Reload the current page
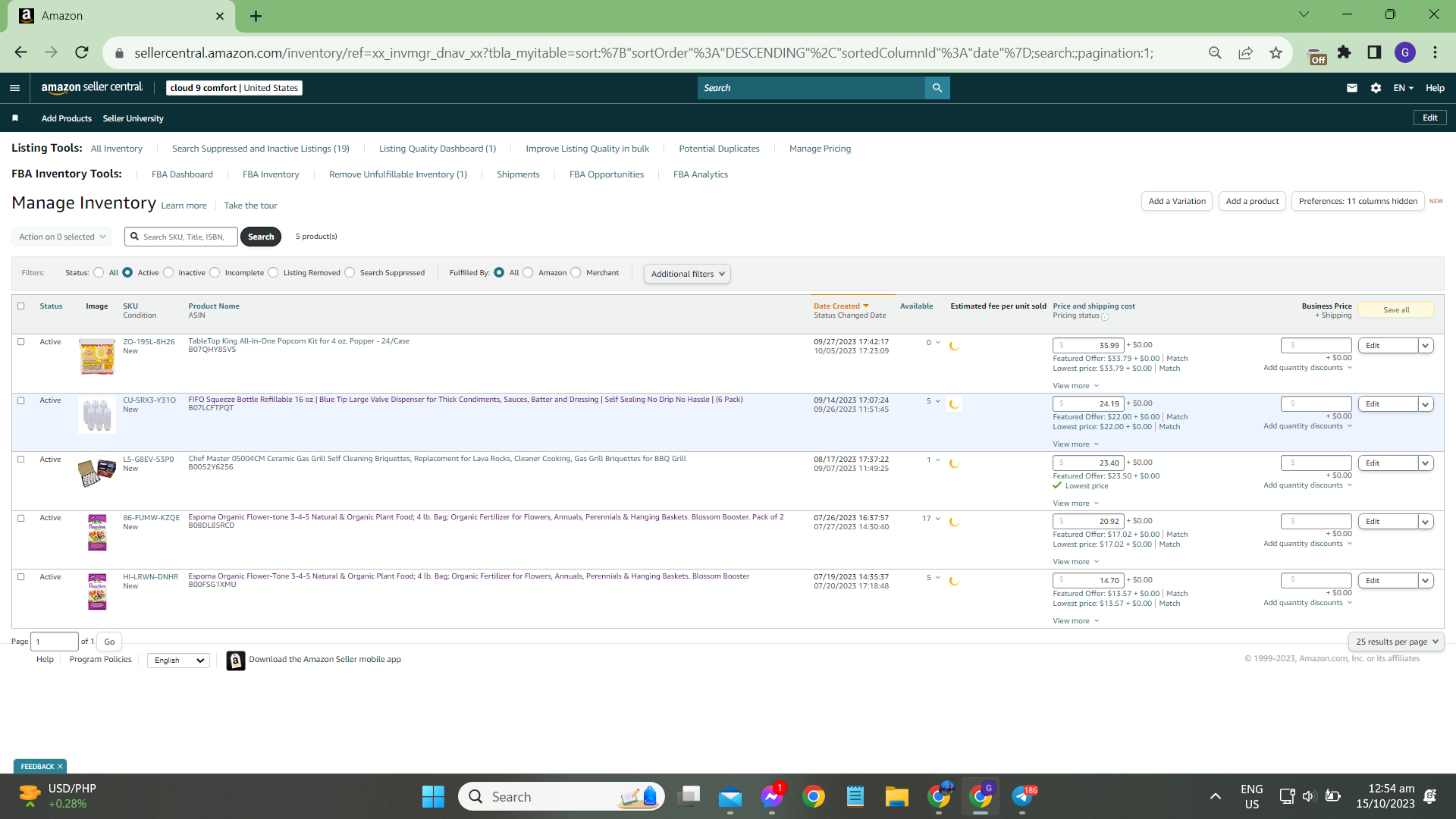Viewport: 1456px width, 819px height. [82, 52]
